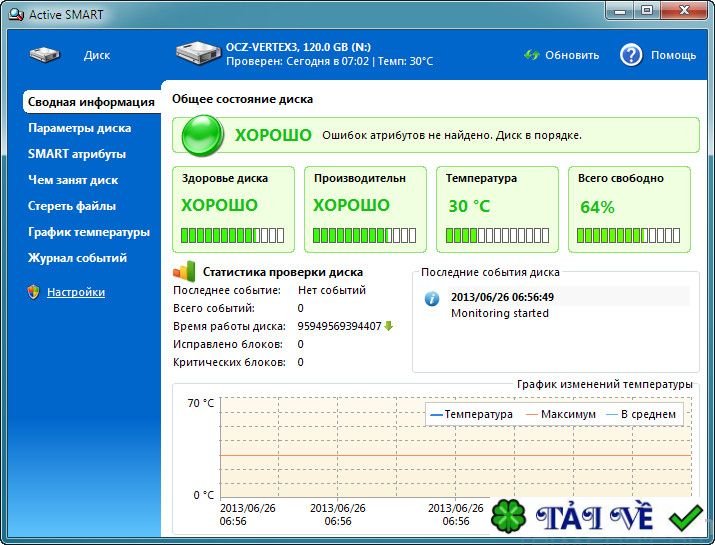Minimize the Active SMART window
This screenshot has height=545, width=715.
[x=620, y=10]
